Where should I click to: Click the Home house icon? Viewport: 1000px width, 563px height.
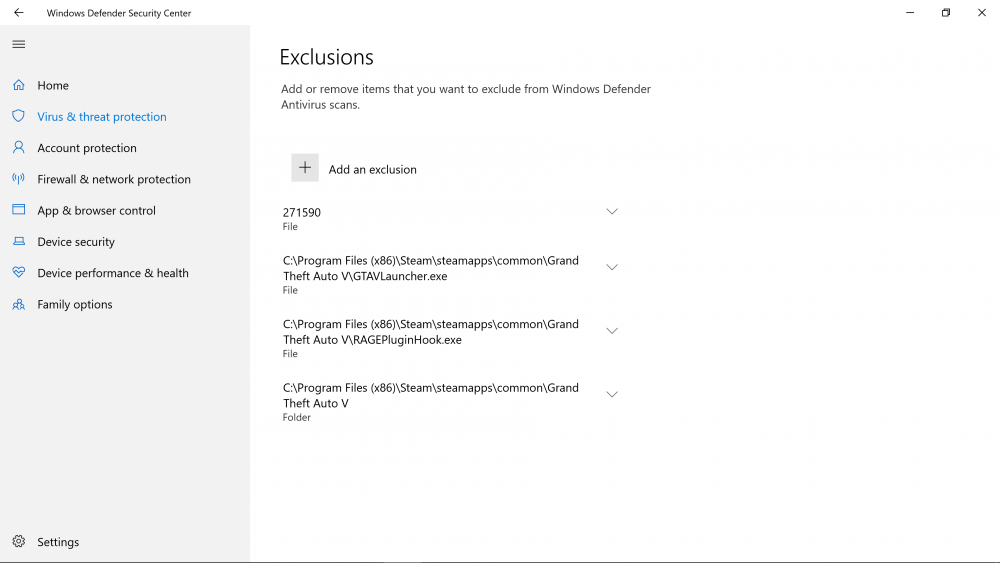18,86
